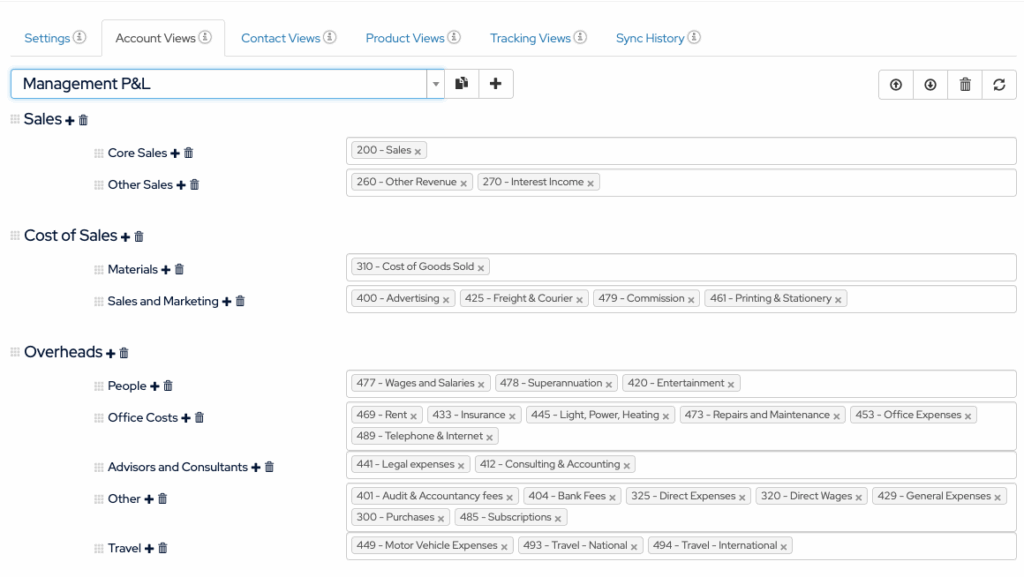Add a subgroup under Sales
Image resolution: width=1024 pixels, height=577 pixels.
tap(69, 119)
